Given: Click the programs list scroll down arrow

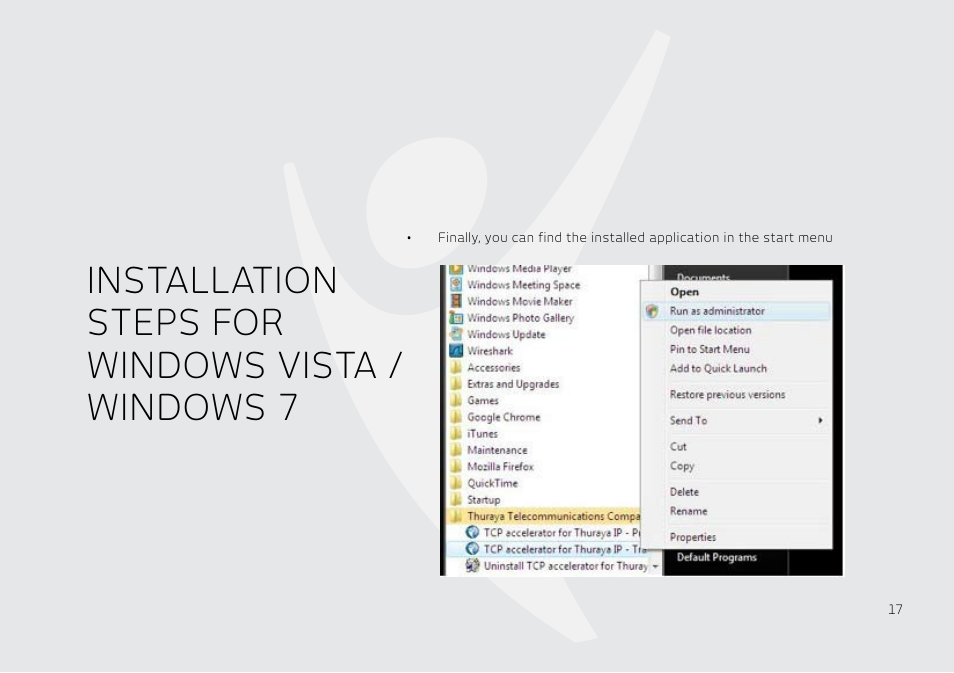Looking at the screenshot, I should click(x=655, y=567).
